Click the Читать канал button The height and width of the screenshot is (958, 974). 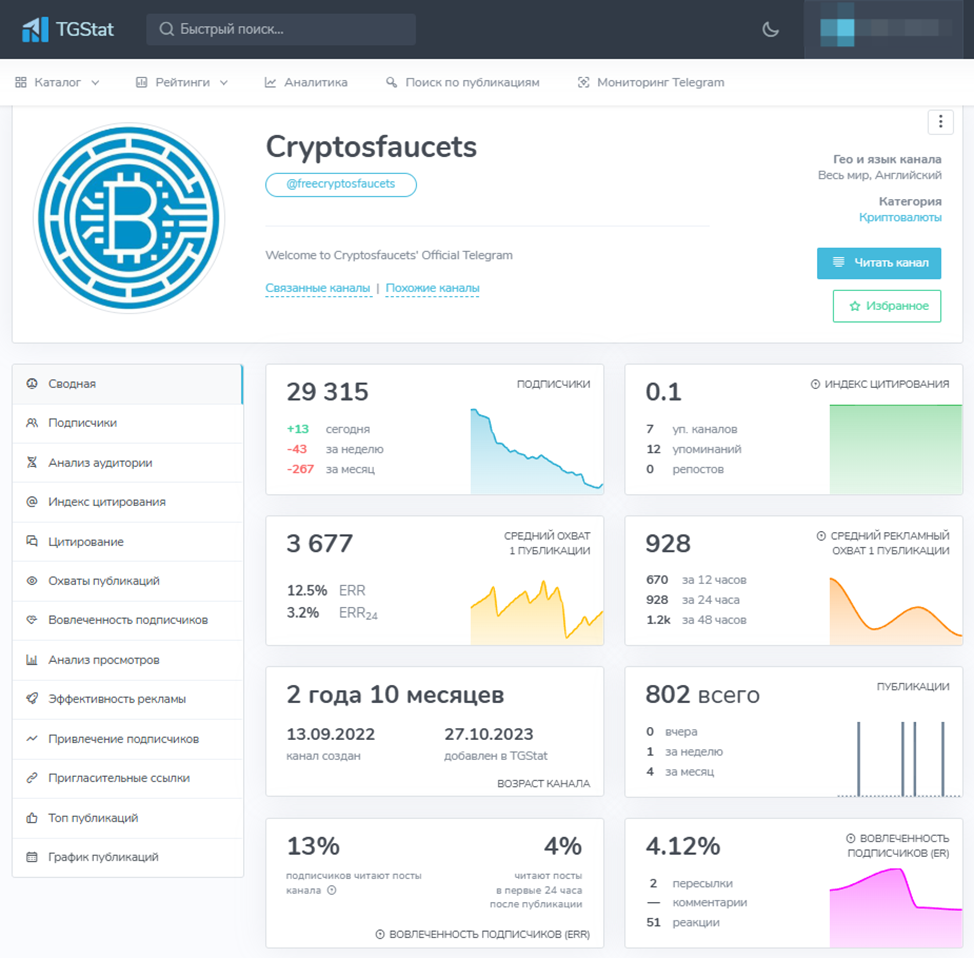point(878,263)
